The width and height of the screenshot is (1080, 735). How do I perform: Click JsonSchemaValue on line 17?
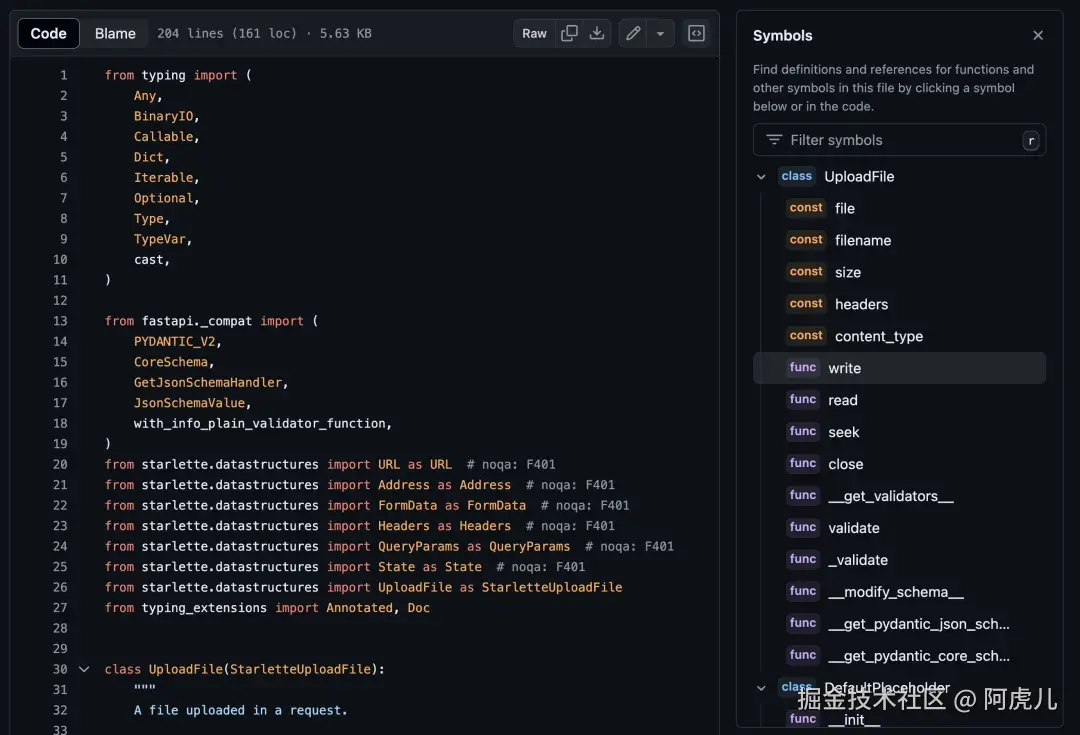(189, 403)
